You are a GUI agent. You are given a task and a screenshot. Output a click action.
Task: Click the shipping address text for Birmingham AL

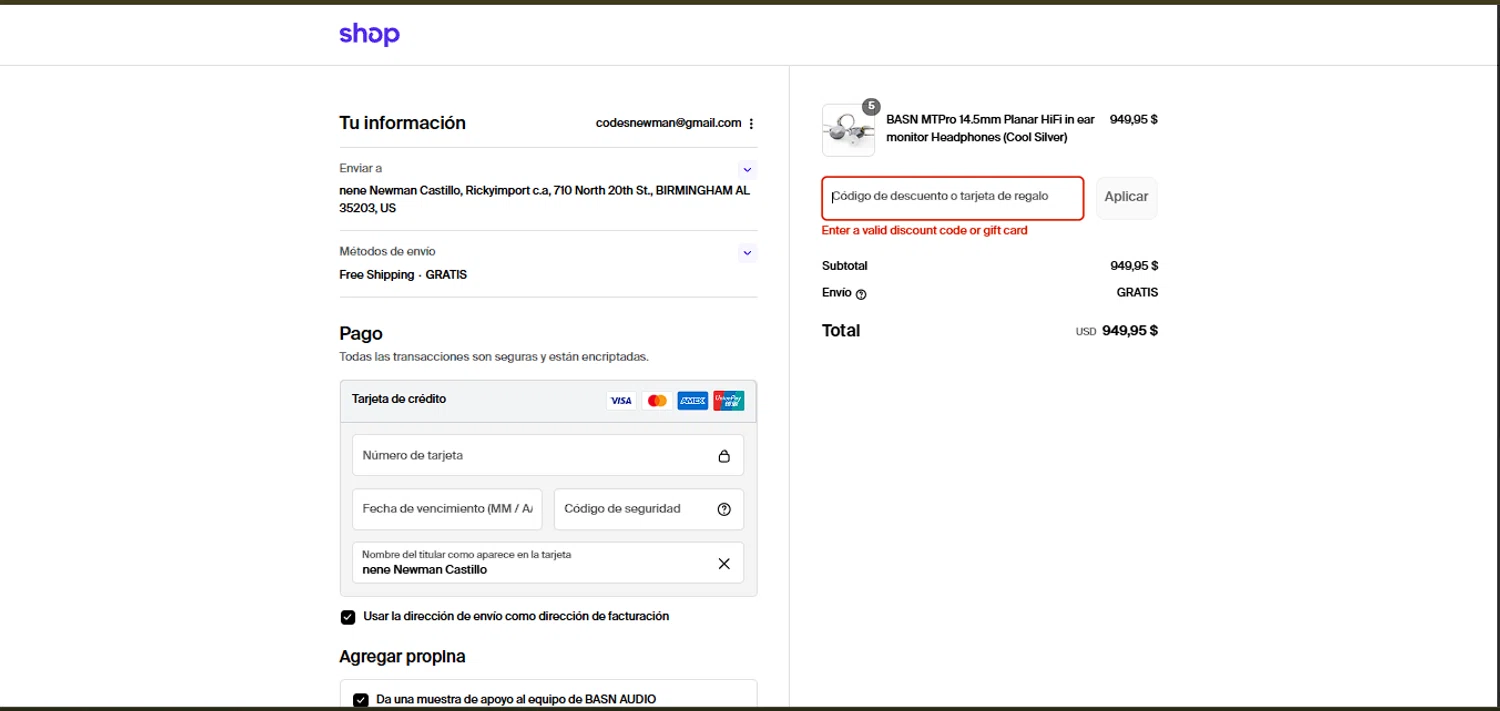coord(544,199)
